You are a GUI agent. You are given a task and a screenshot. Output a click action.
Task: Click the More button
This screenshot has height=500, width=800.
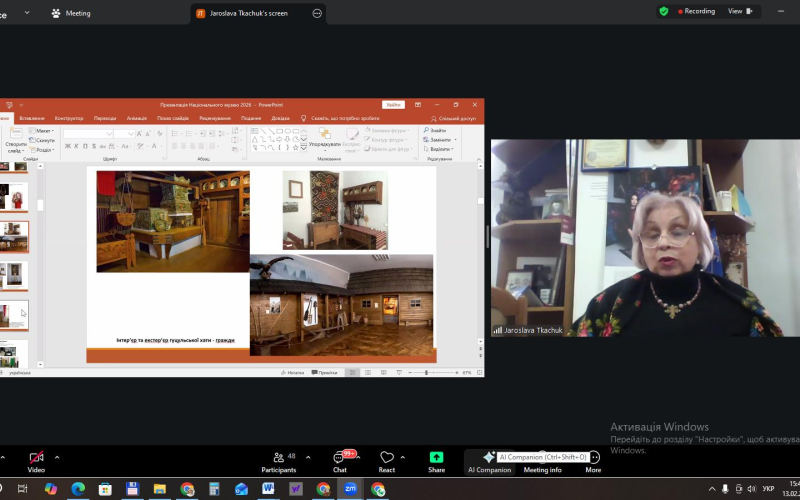point(593,461)
